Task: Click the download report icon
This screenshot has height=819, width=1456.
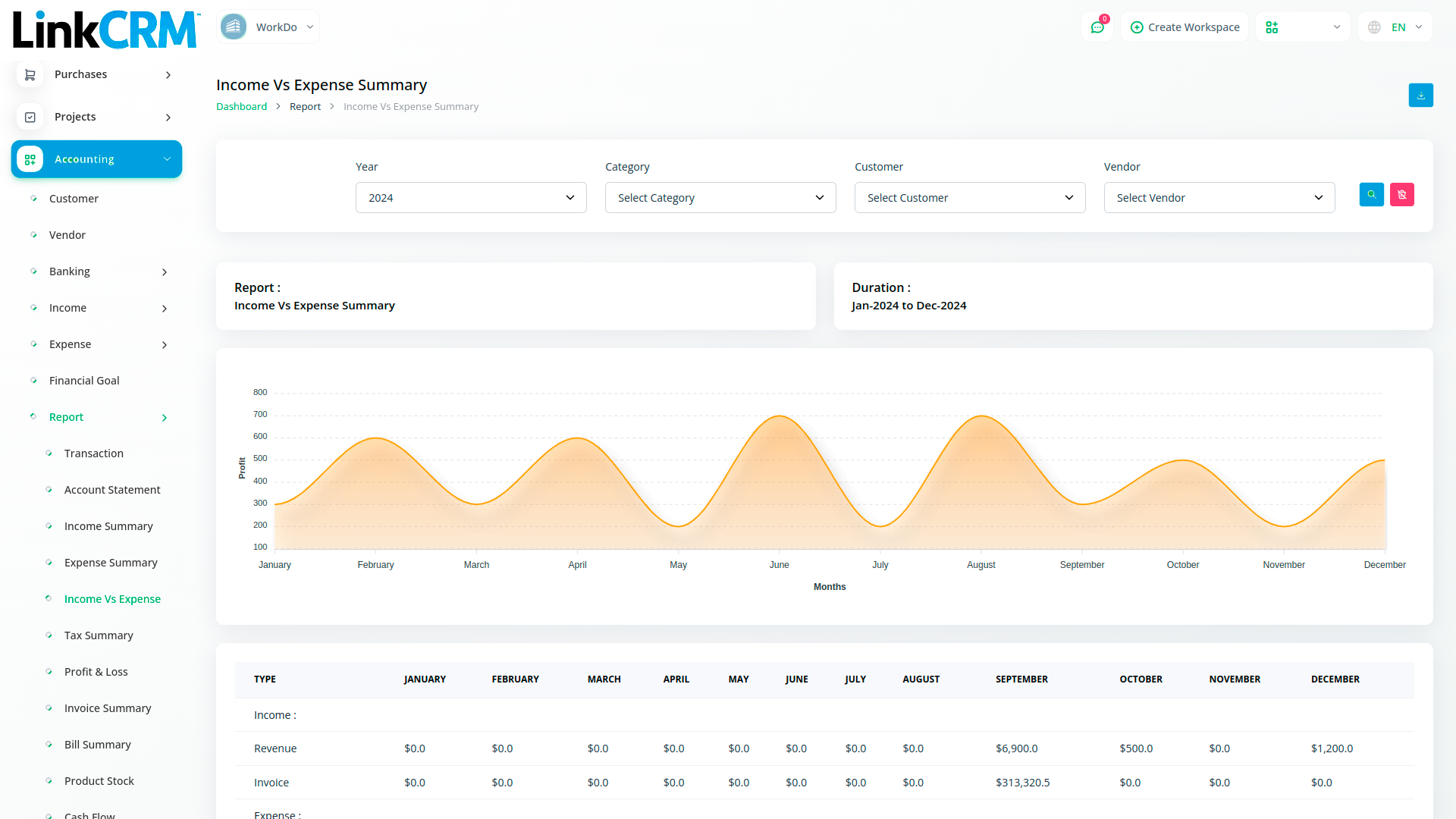Action: tap(1420, 96)
